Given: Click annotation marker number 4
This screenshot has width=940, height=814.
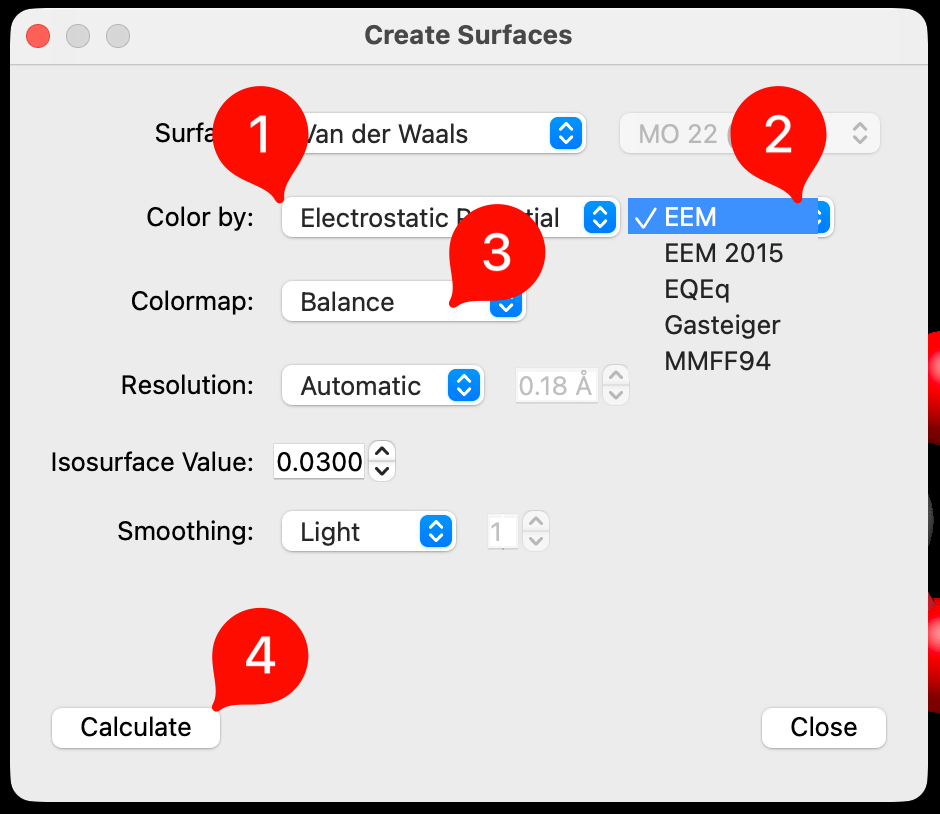Looking at the screenshot, I should 260,657.
